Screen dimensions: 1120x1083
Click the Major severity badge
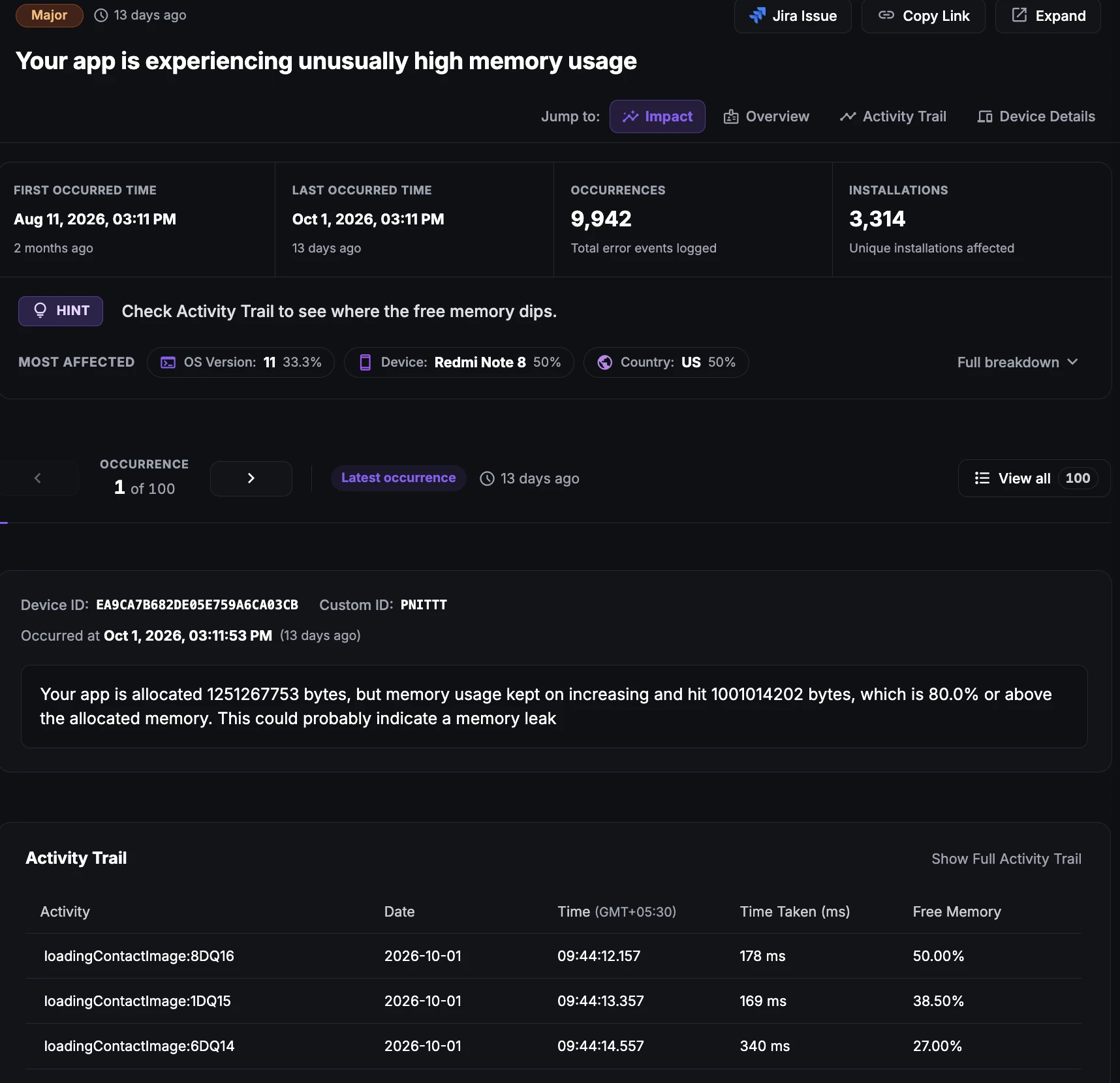(50, 15)
